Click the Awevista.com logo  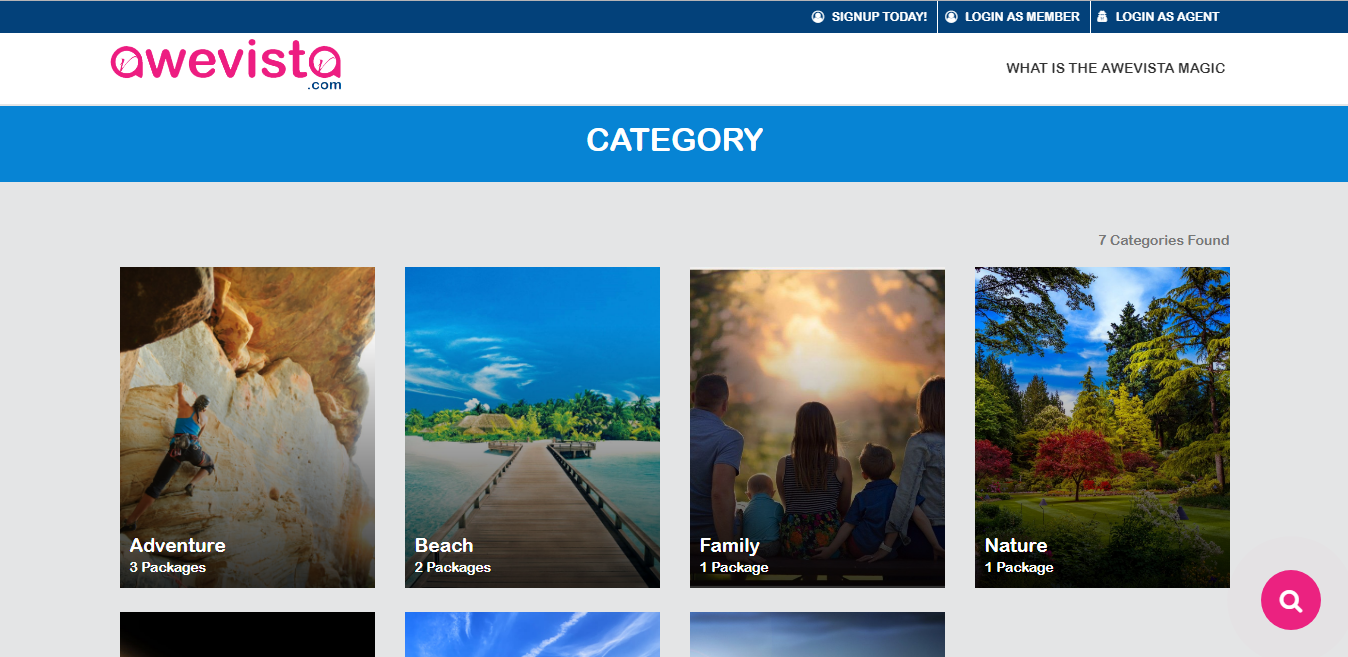tap(226, 67)
